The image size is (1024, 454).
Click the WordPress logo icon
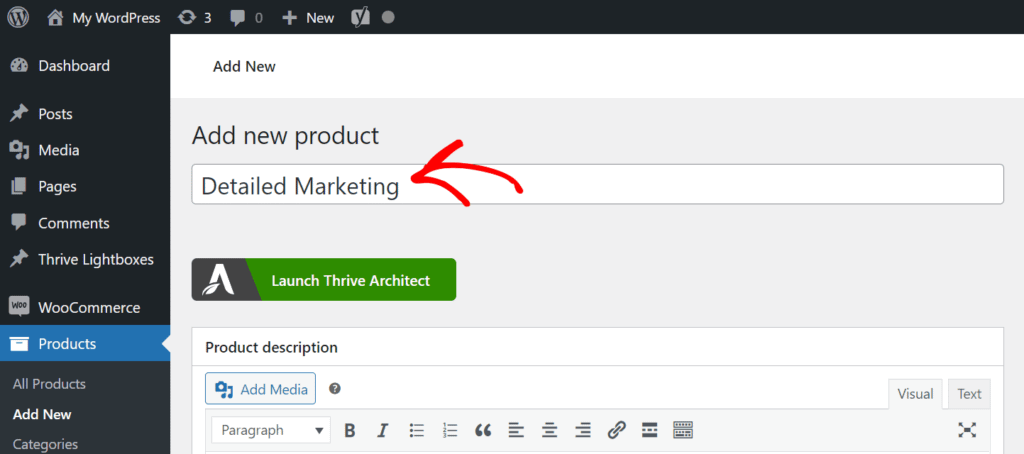[x=18, y=17]
